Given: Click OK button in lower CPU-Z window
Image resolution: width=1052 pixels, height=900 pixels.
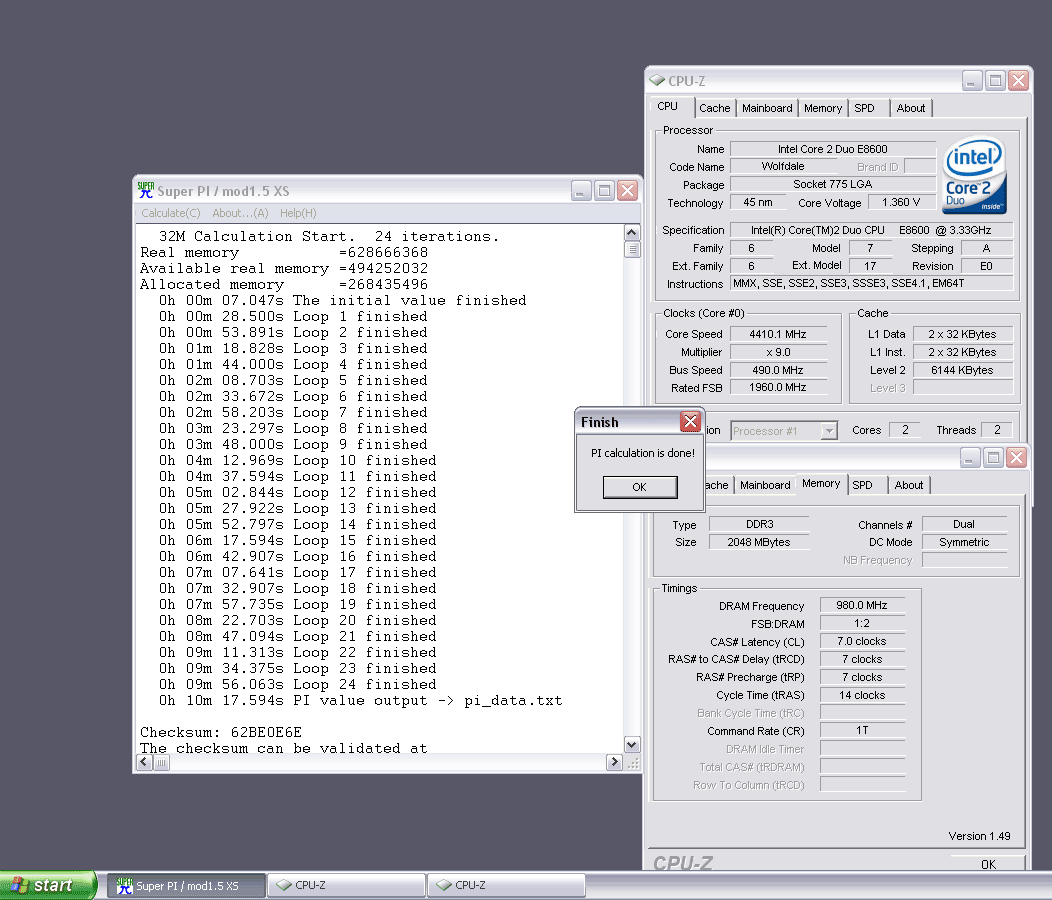Looking at the screenshot, I should pos(988,864).
